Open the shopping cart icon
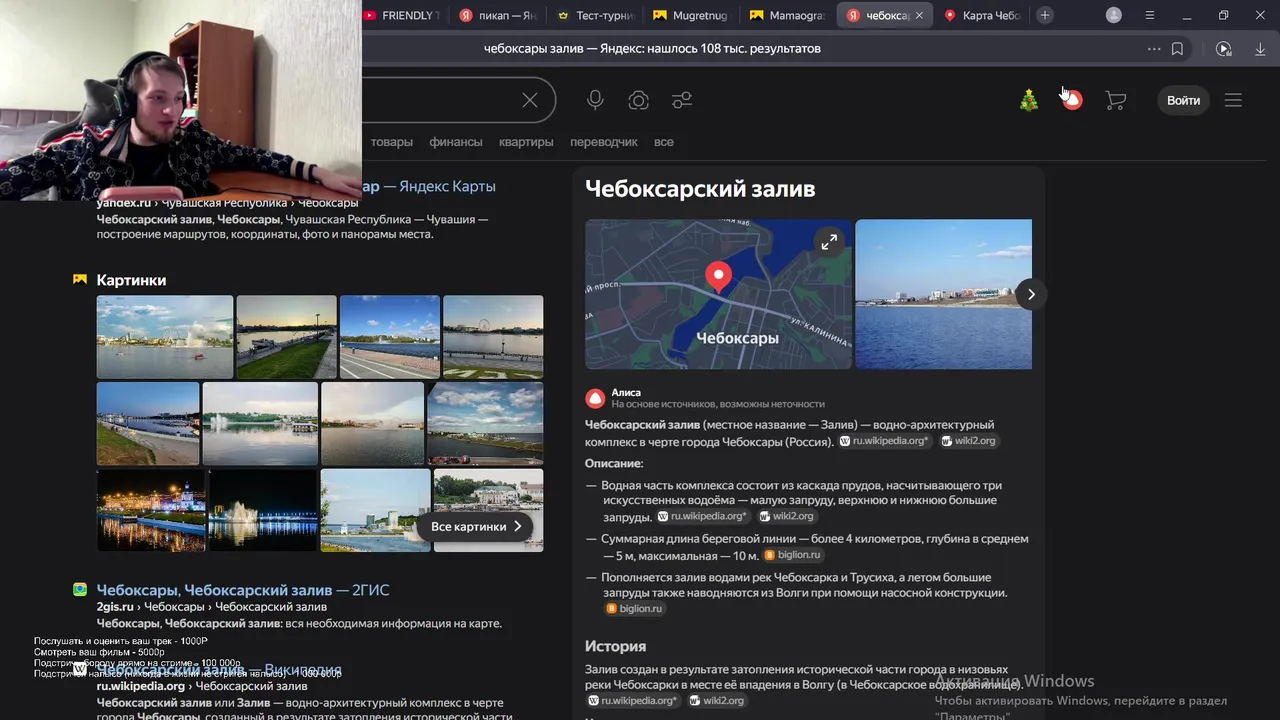The image size is (1280, 720). click(x=1115, y=100)
